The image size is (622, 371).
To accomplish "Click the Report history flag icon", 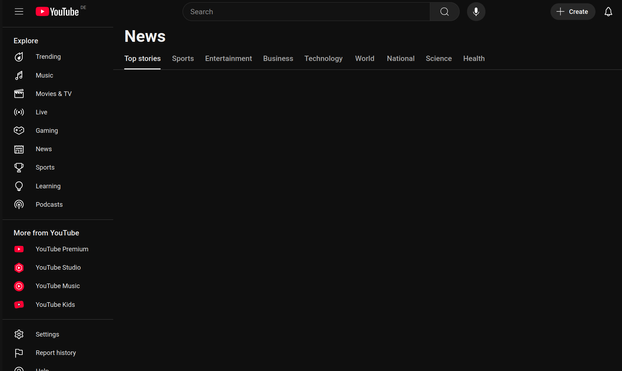I will click(19, 353).
